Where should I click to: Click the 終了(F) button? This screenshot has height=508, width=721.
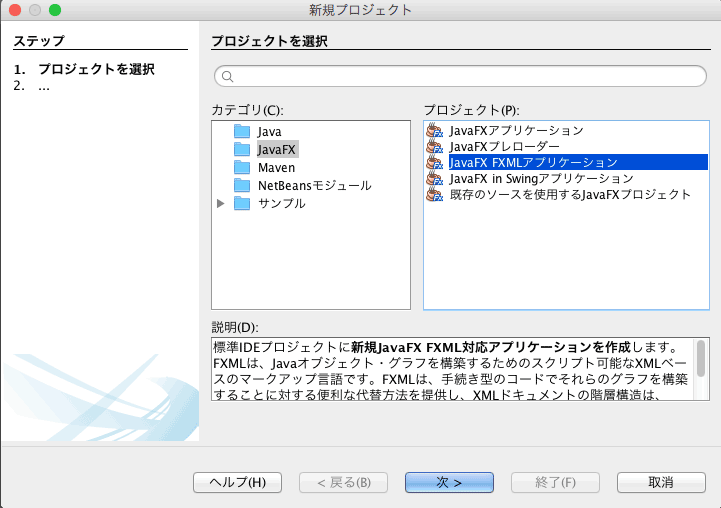[555, 482]
